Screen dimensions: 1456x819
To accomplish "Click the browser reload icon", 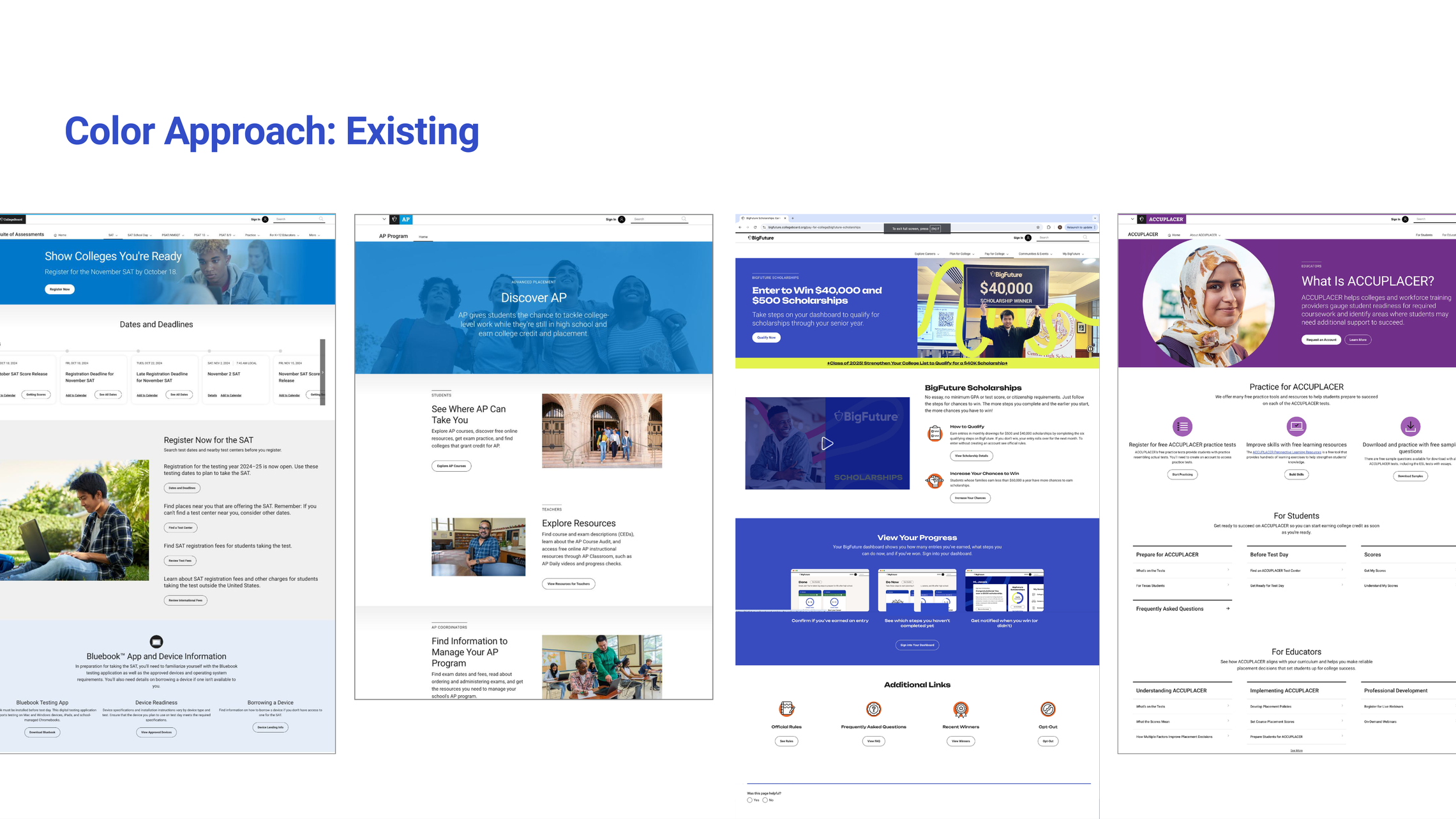I will (x=755, y=227).
